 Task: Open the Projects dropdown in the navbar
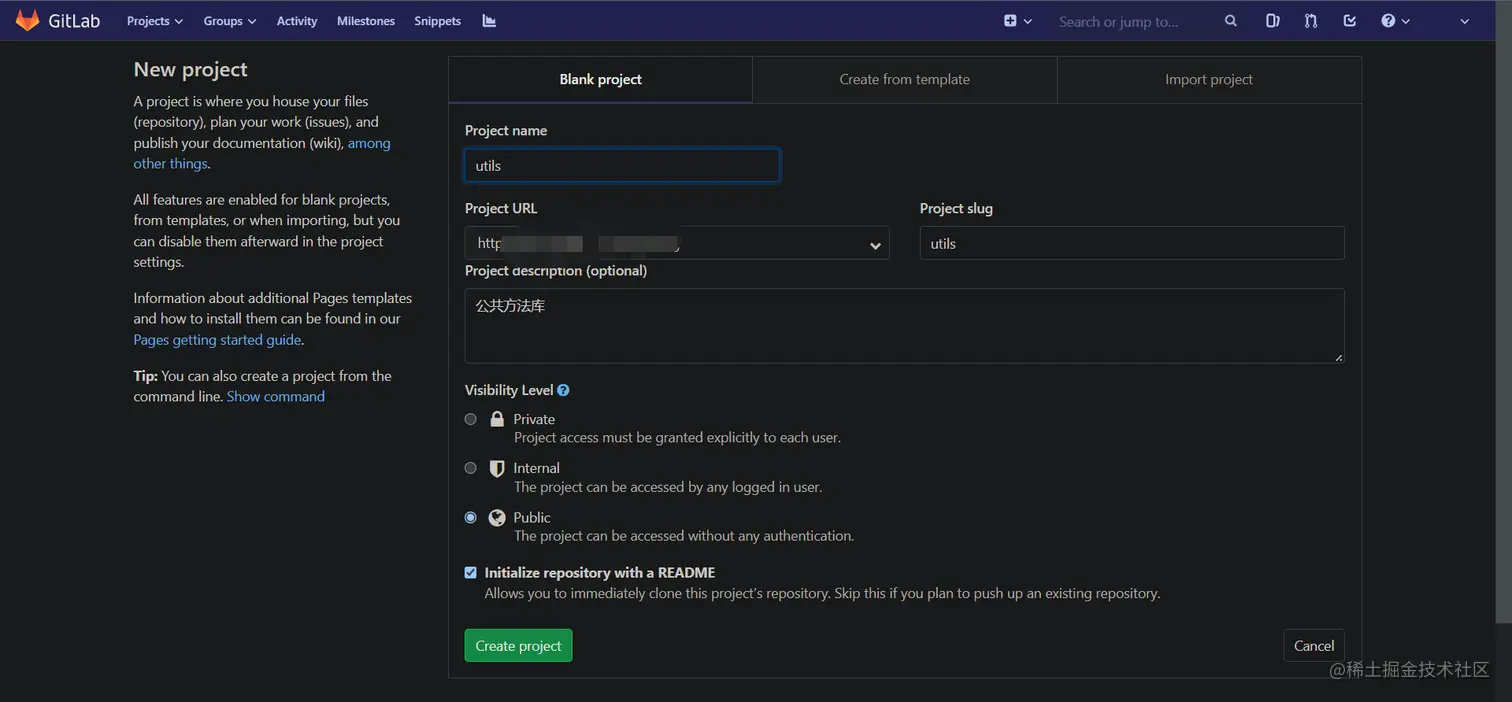pos(153,20)
